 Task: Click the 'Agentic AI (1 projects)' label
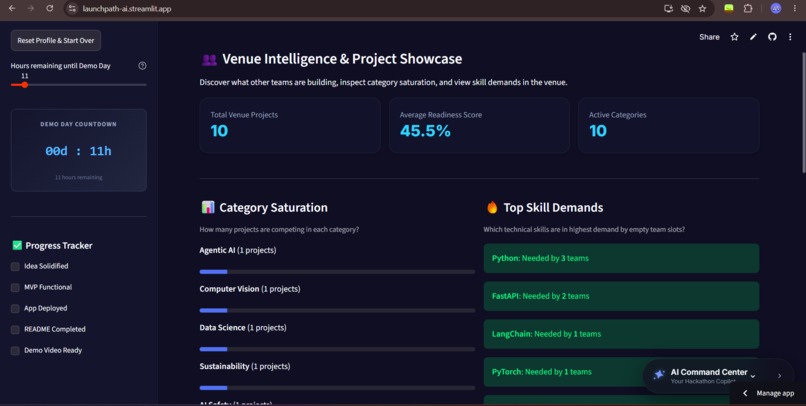point(237,250)
